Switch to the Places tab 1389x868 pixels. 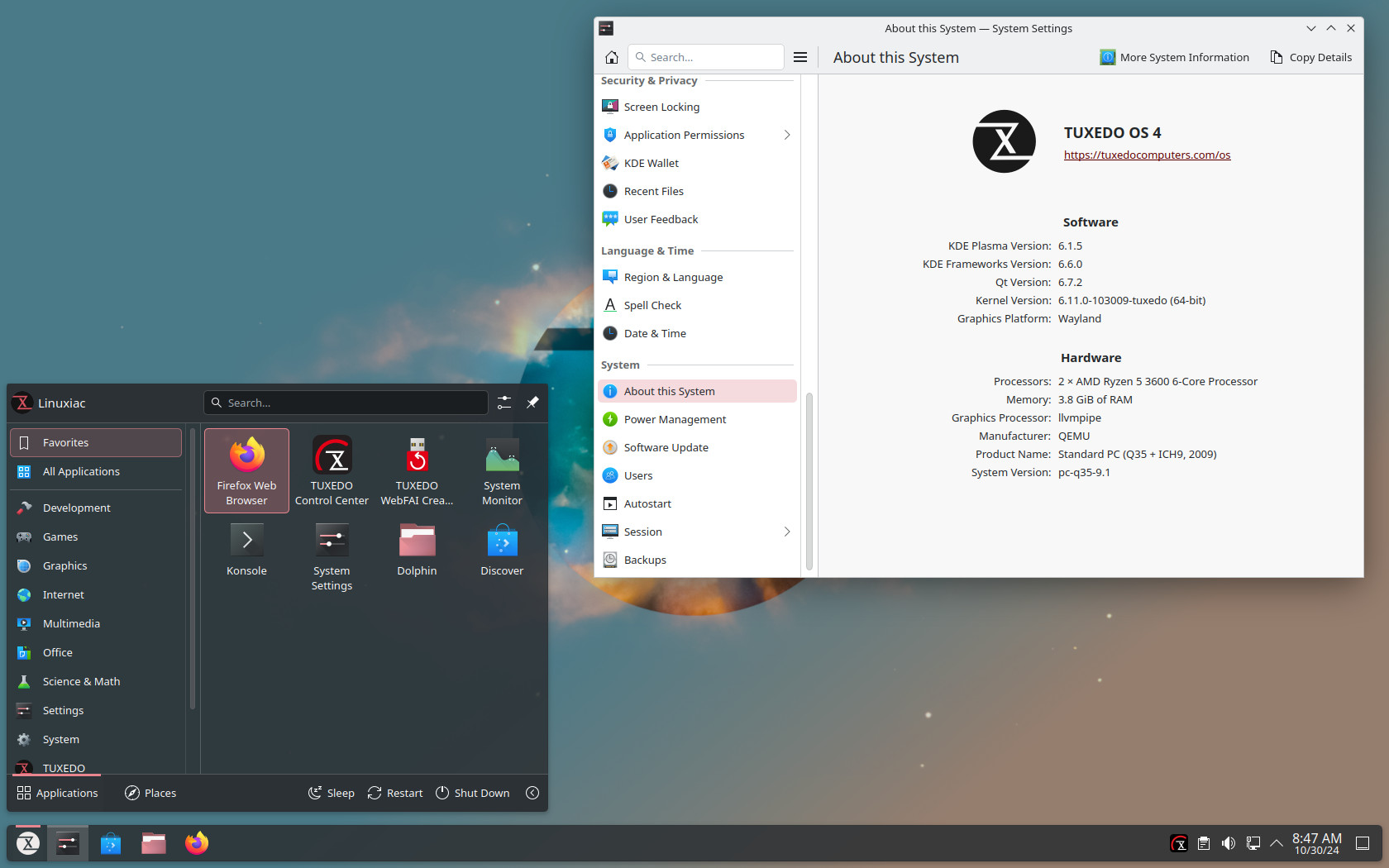150,793
